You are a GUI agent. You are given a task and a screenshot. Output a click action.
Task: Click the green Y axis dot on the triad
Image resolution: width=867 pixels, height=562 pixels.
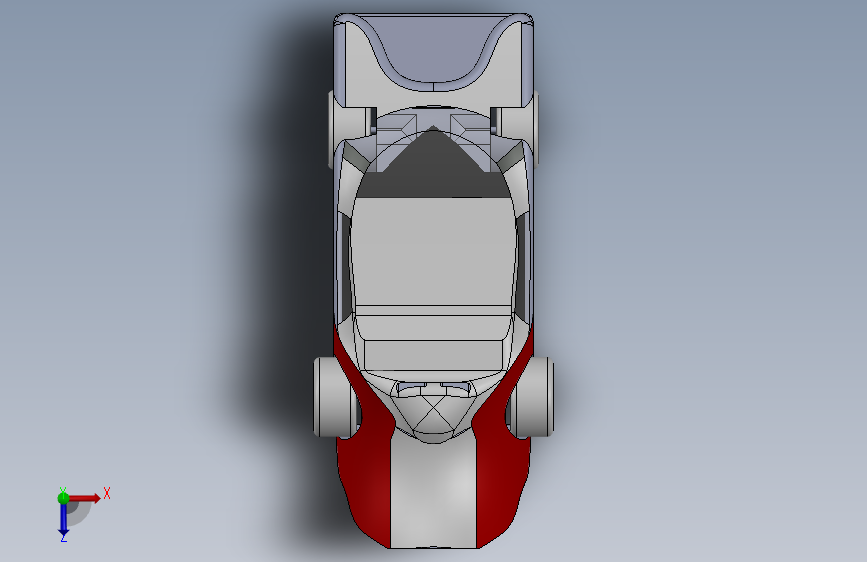(63, 498)
